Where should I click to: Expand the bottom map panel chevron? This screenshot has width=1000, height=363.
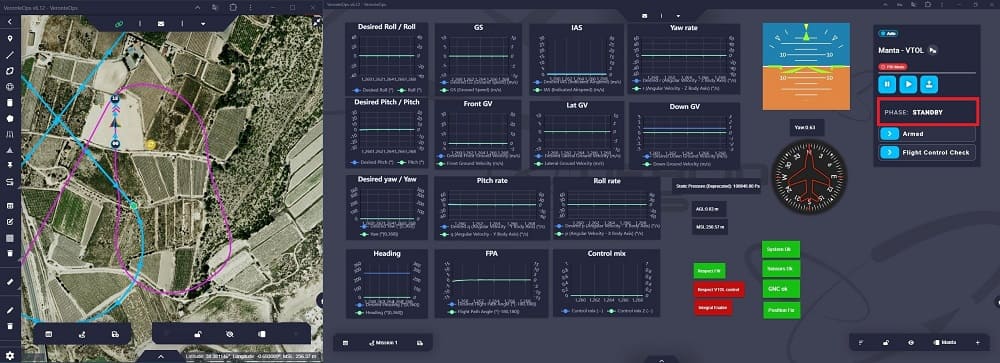pyautogui.click(x=161, y=357)
